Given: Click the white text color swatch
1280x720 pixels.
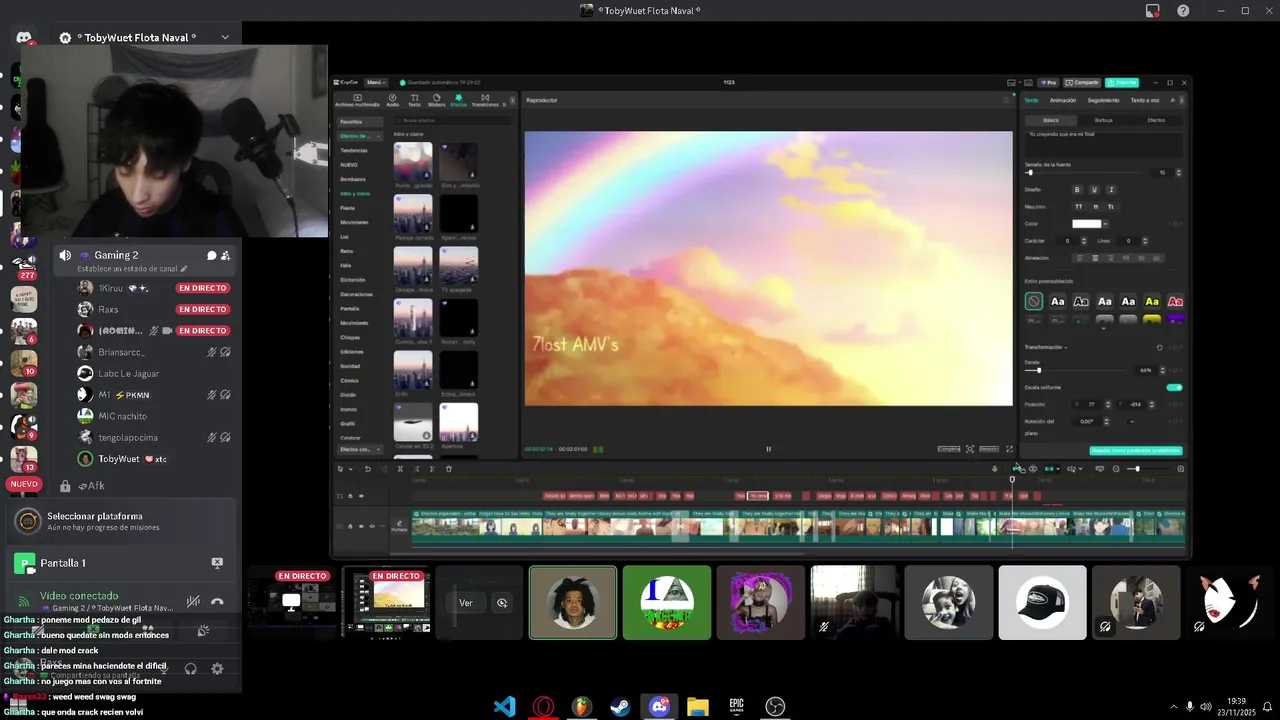Looking at the screenshot, I should (x=1086, y=224).
